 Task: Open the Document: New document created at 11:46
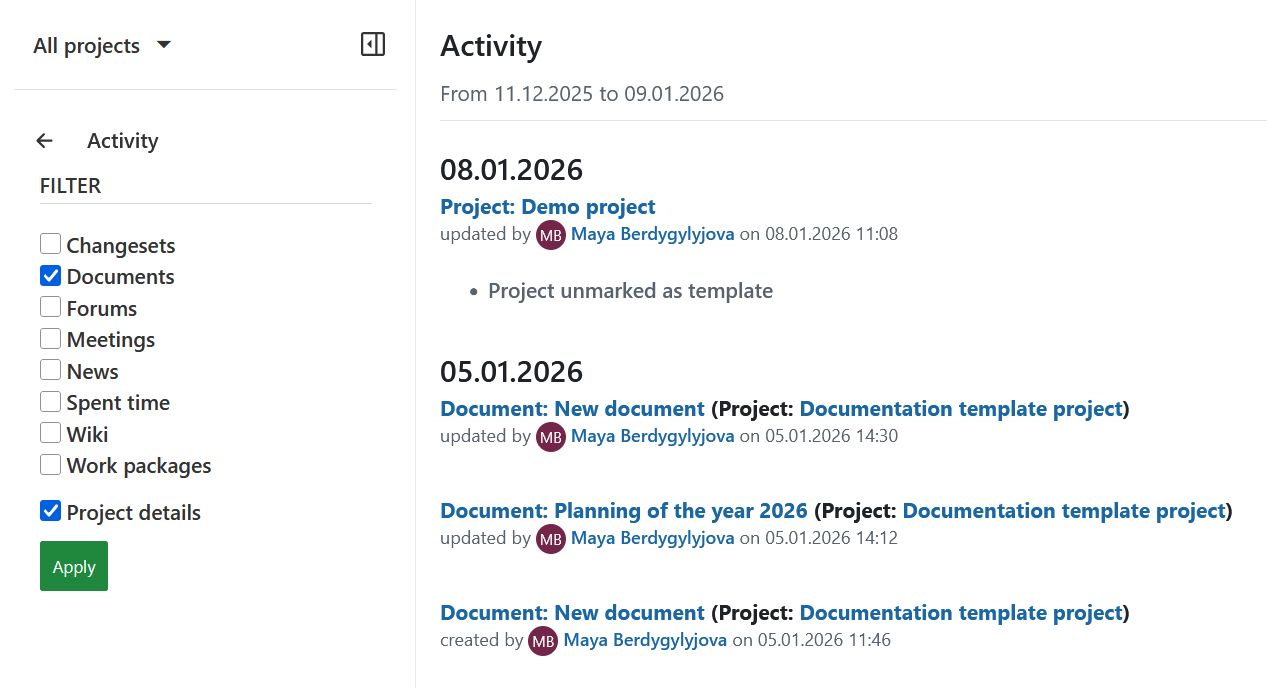pyautogui.click(x=571, y=612)
